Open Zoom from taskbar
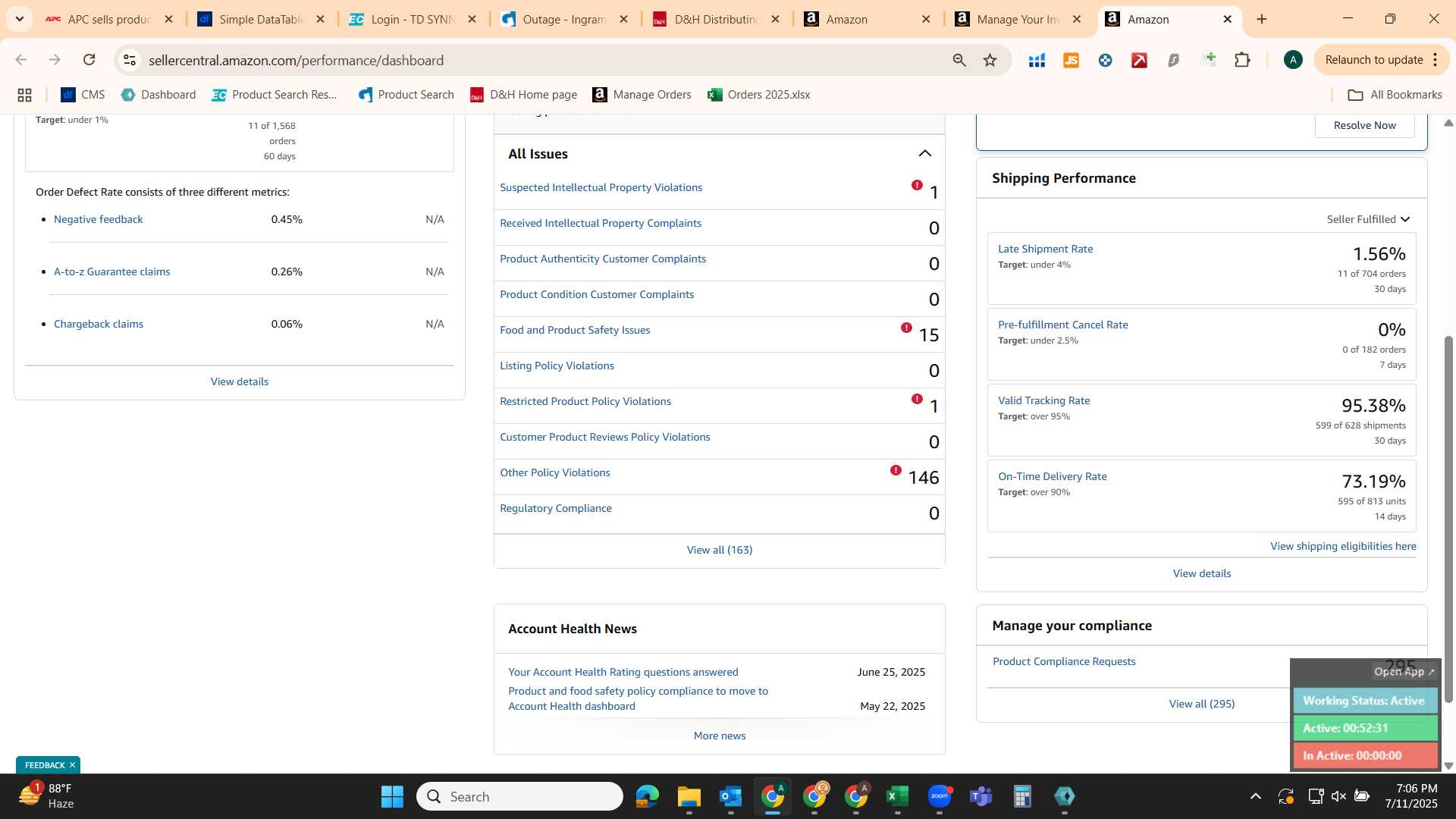Viewport: 1456px width, 819px height. pos(939,796)
